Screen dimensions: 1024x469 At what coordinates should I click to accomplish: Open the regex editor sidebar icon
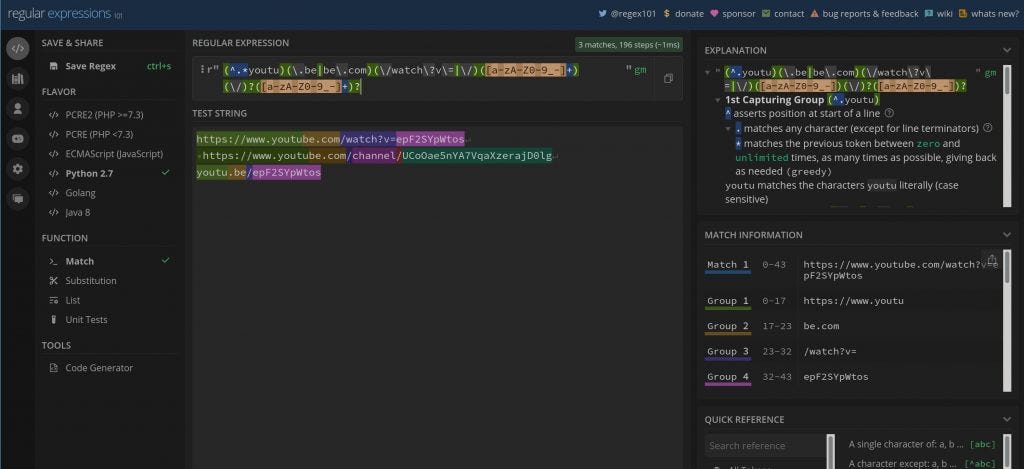pyautogui.click(x=17, y=49)
